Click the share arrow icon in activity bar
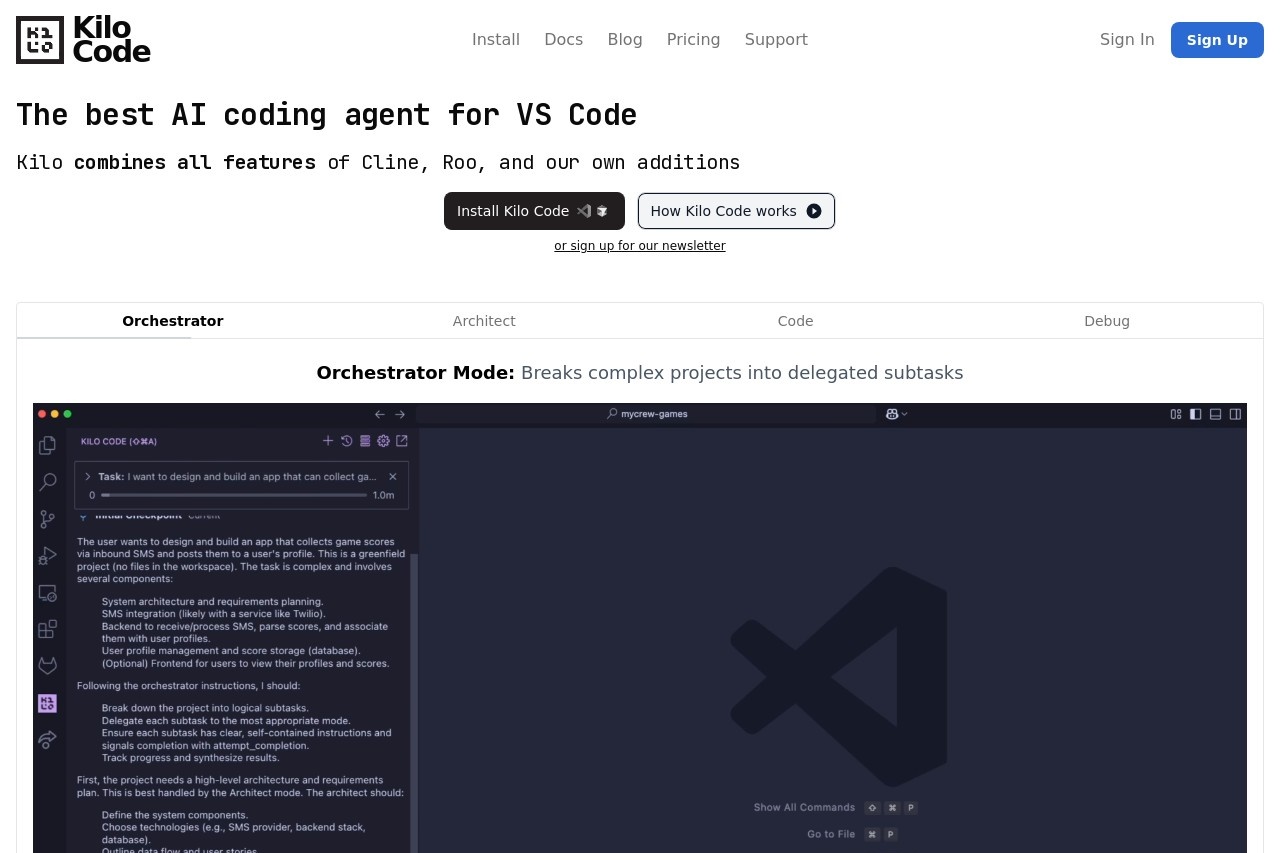 pyautogui.click(x=47, y=740)
